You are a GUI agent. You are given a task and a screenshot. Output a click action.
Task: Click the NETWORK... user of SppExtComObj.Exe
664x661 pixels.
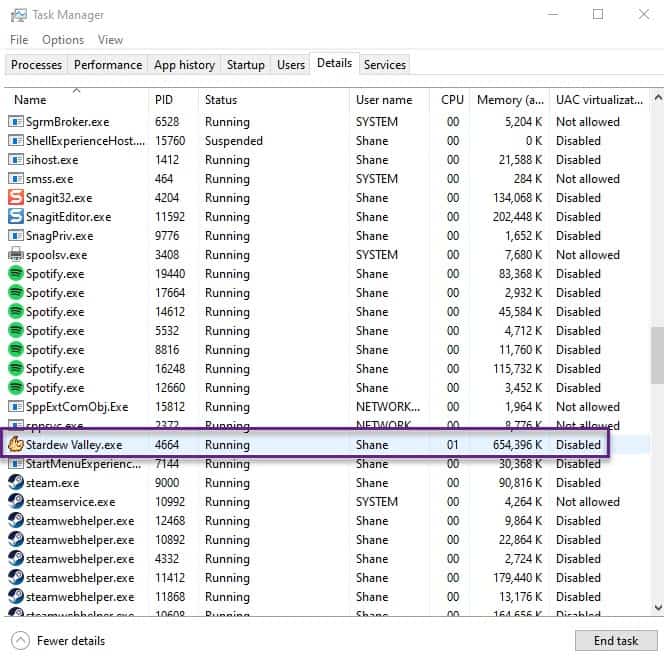pyautogui.click(x=388, y=407)
